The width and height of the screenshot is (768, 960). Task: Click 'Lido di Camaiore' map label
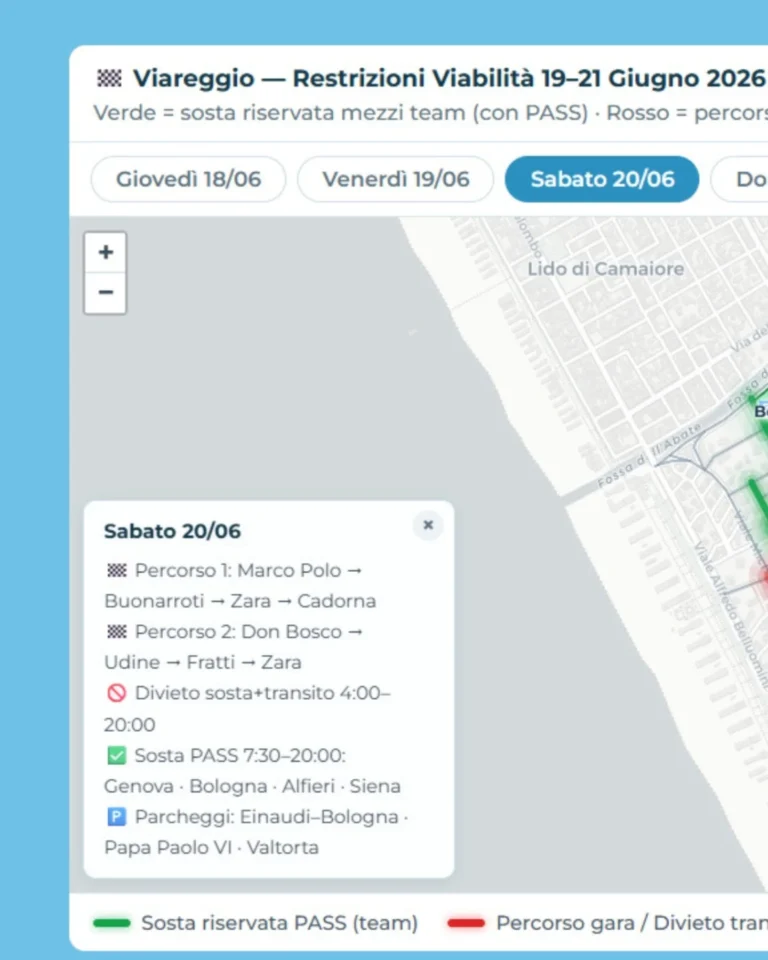coord(606,269)
